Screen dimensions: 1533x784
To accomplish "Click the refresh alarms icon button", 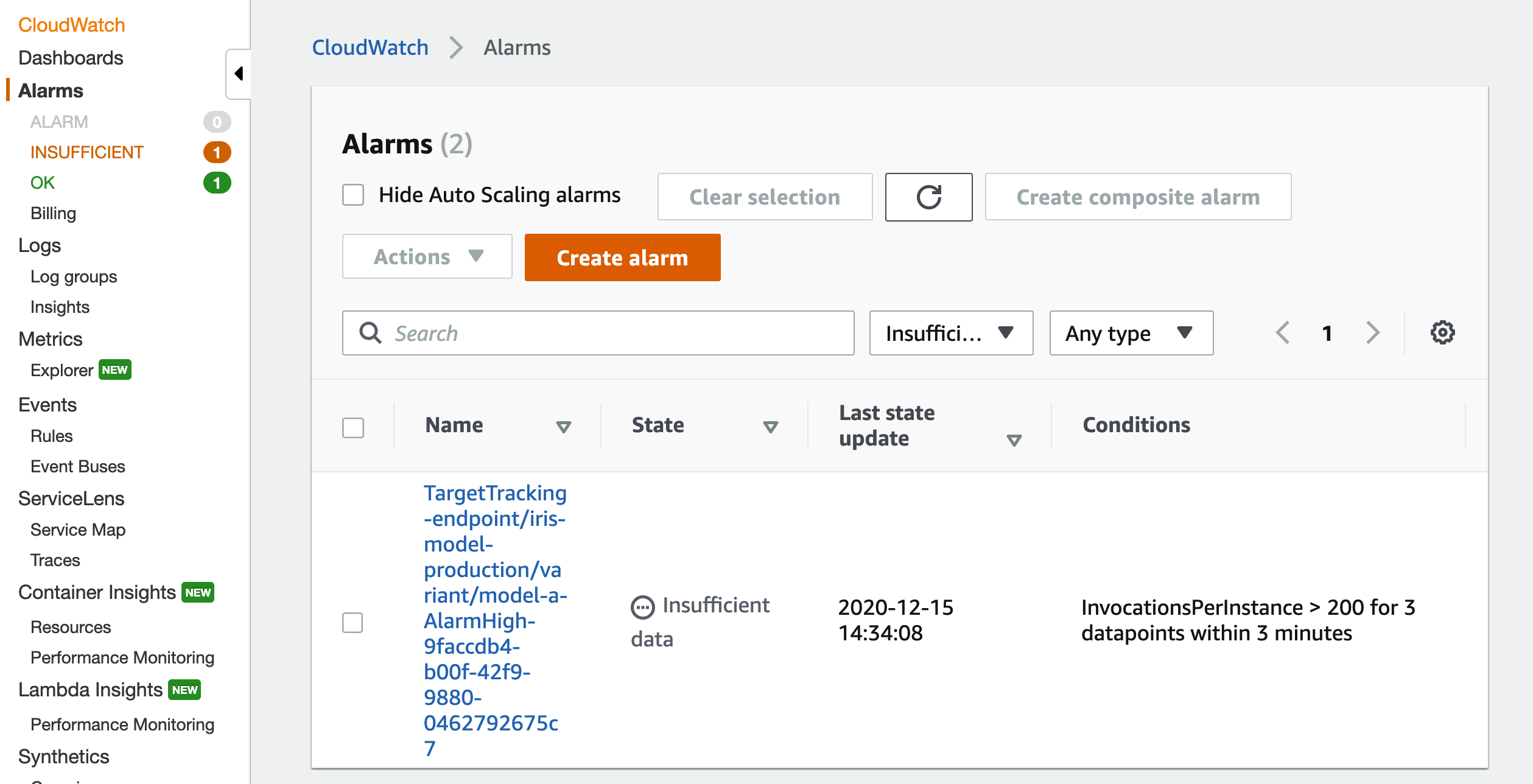I will click(x=928, y=197).
